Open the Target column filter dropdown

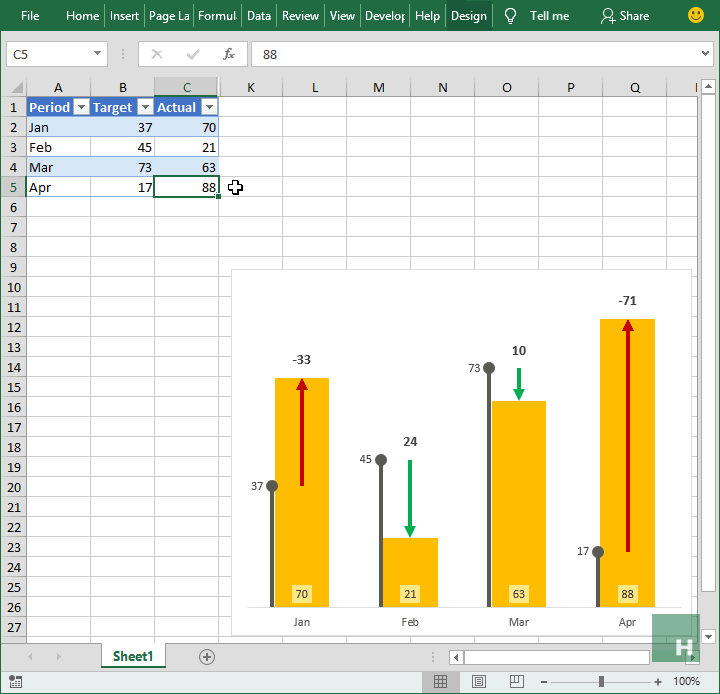pos(145,107)
